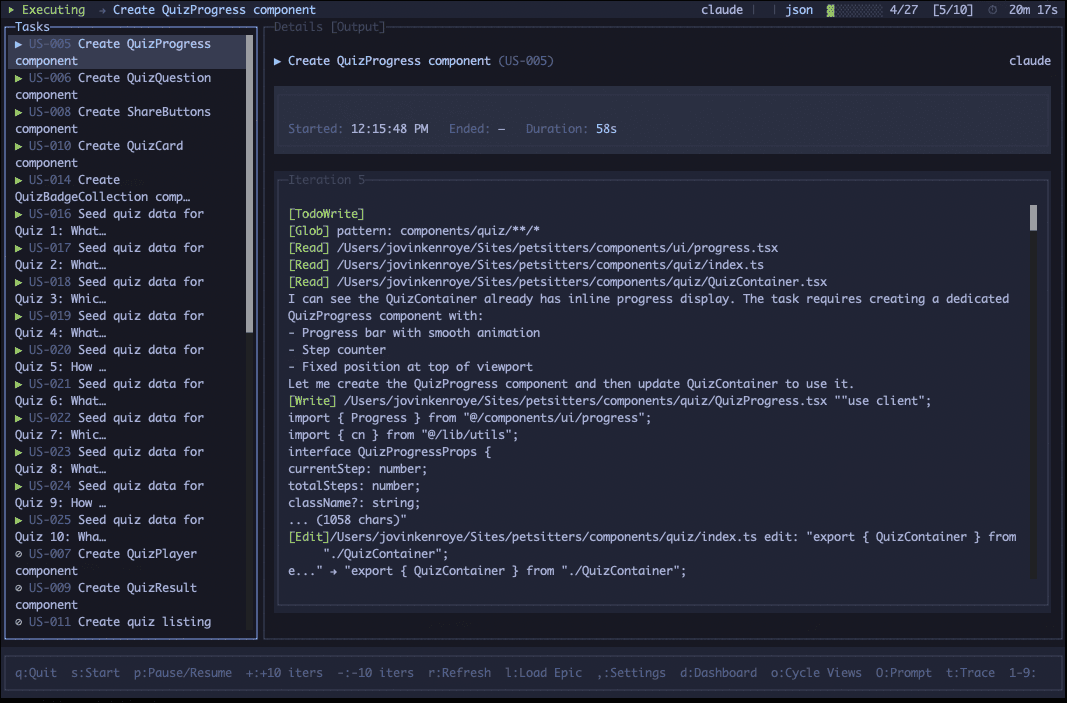The height and width of the screenshot is (703, 1067).
Task: Click the play arrow beside US-005 task
Action: [x=19, y=44]
